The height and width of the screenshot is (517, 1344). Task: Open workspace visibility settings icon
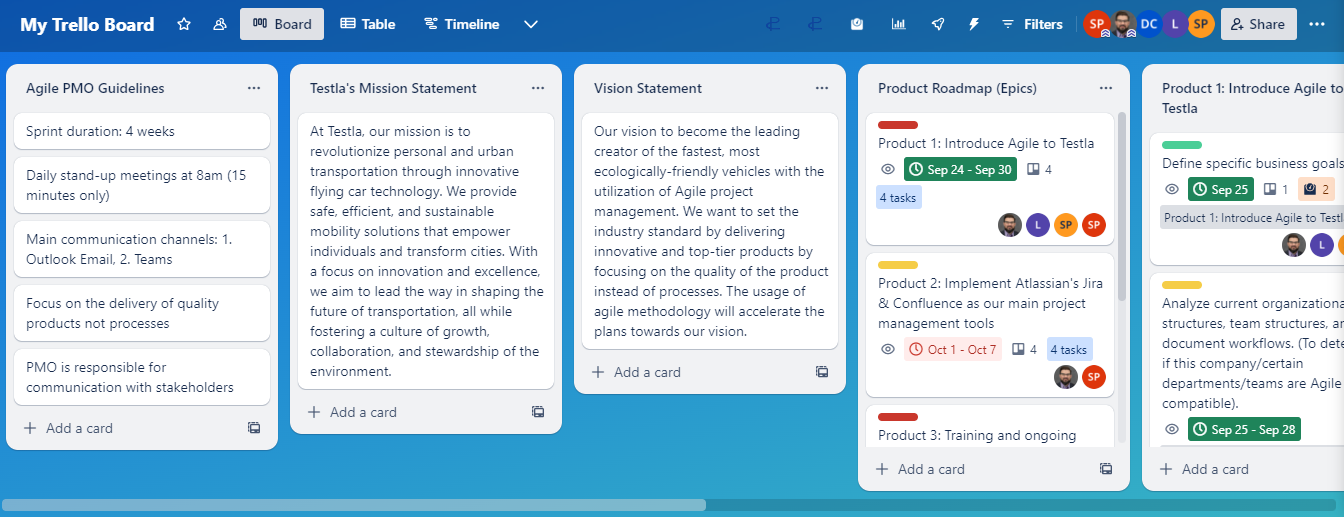[x=220, y=24]
